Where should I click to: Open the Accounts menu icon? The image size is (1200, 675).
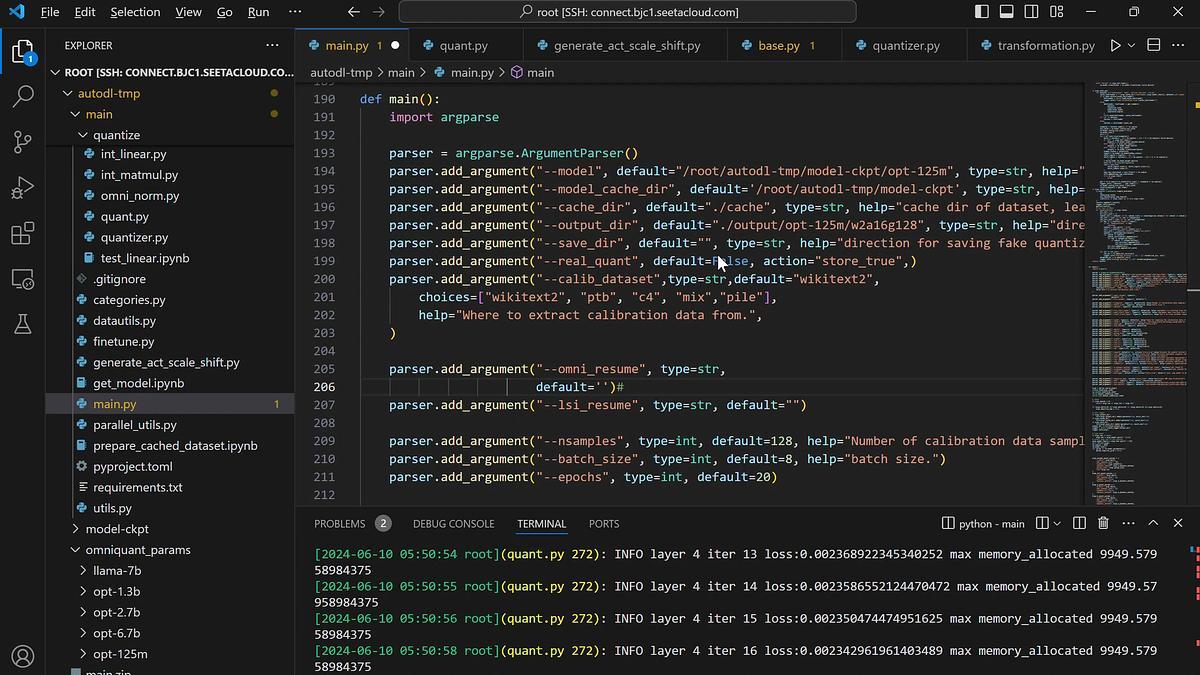[x=22, y=657]
